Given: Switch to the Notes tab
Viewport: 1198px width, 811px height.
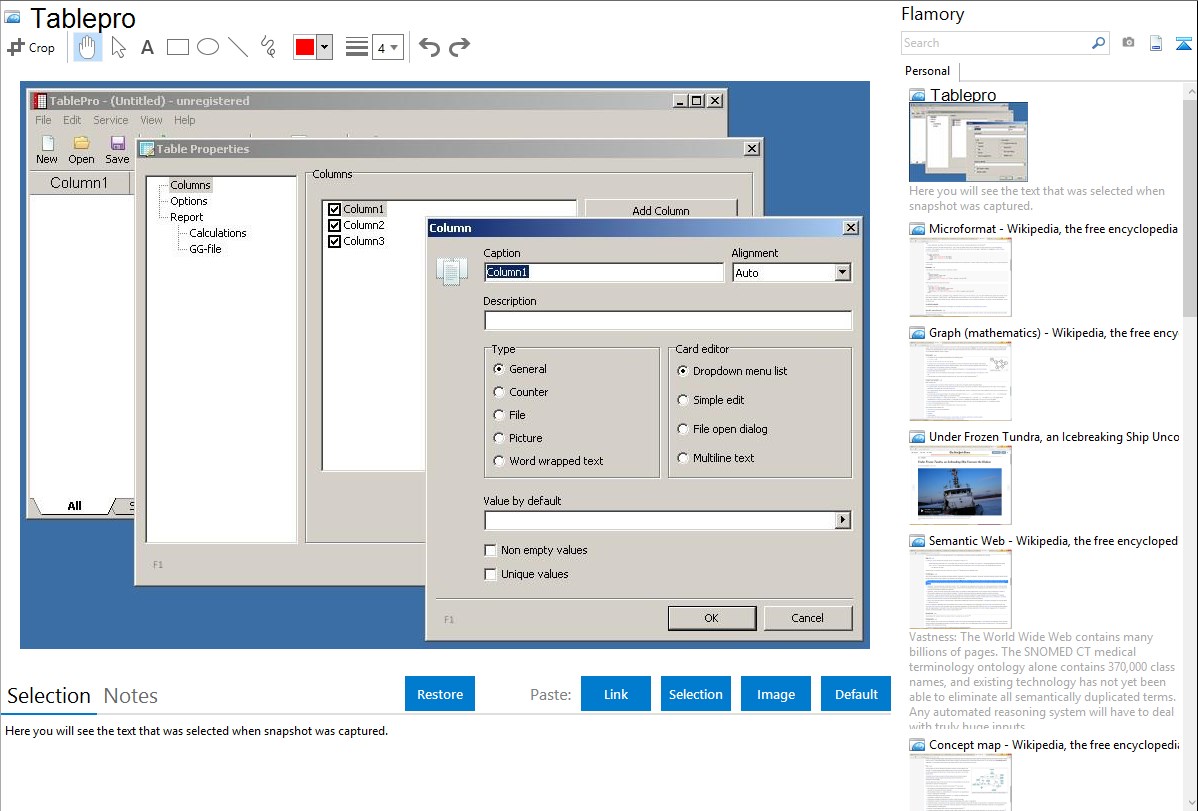Looking at the screenshot, I should pos(131,696).
